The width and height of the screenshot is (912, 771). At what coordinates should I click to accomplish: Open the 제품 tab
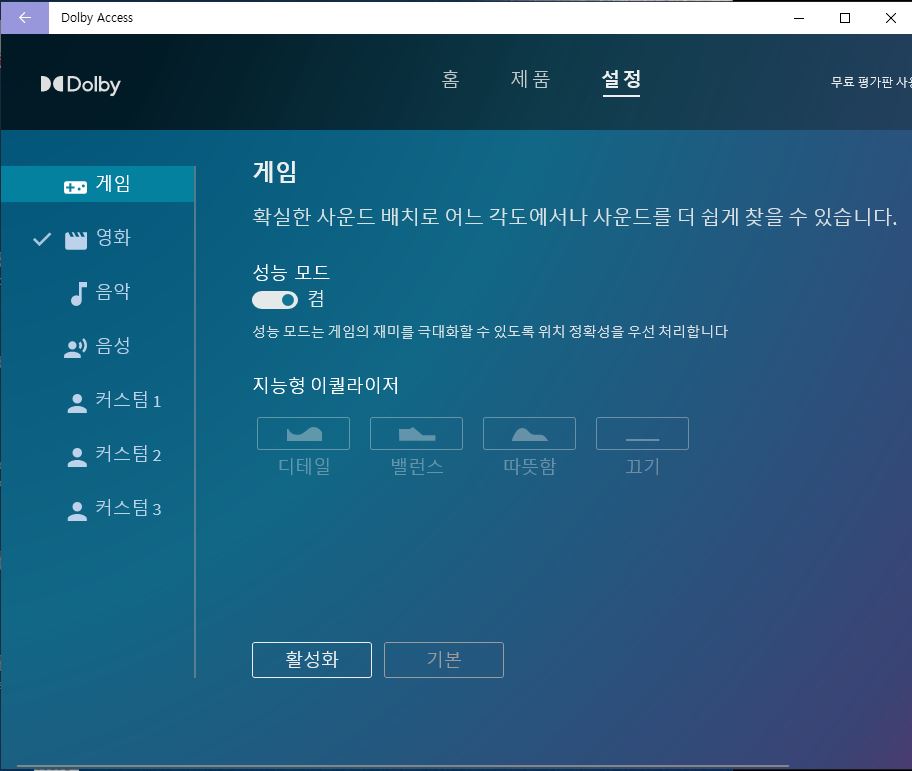(530, 80)
